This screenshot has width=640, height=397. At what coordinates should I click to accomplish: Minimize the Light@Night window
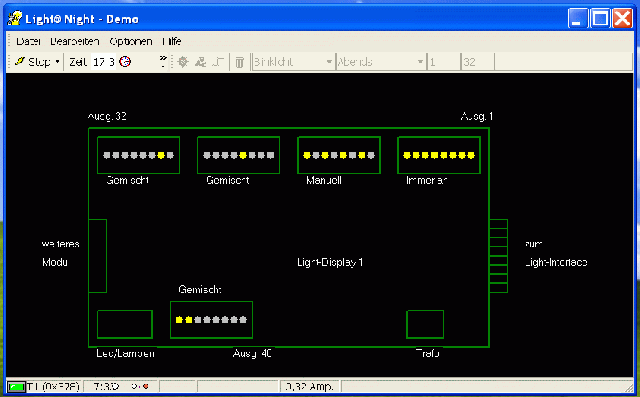pos(578,18)
